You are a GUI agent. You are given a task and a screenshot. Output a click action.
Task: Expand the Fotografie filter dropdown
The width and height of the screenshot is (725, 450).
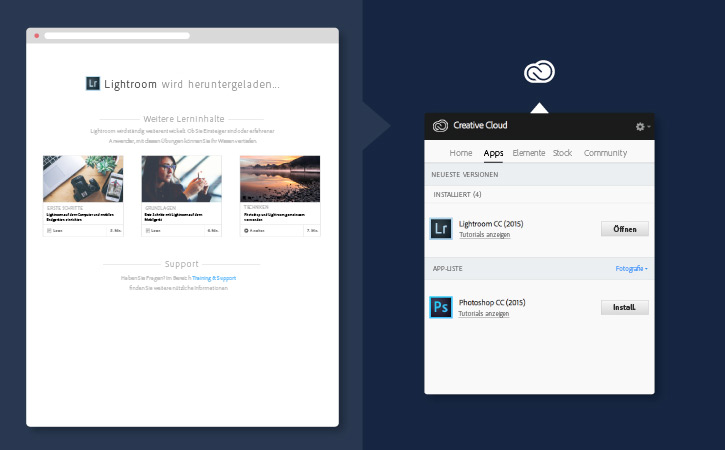click(x=631, y=268)
